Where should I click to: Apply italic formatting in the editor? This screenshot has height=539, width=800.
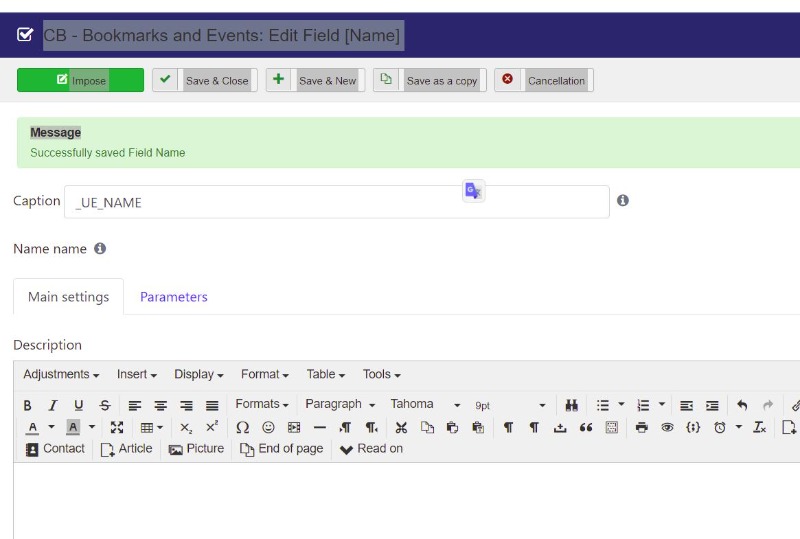[53, 405]
